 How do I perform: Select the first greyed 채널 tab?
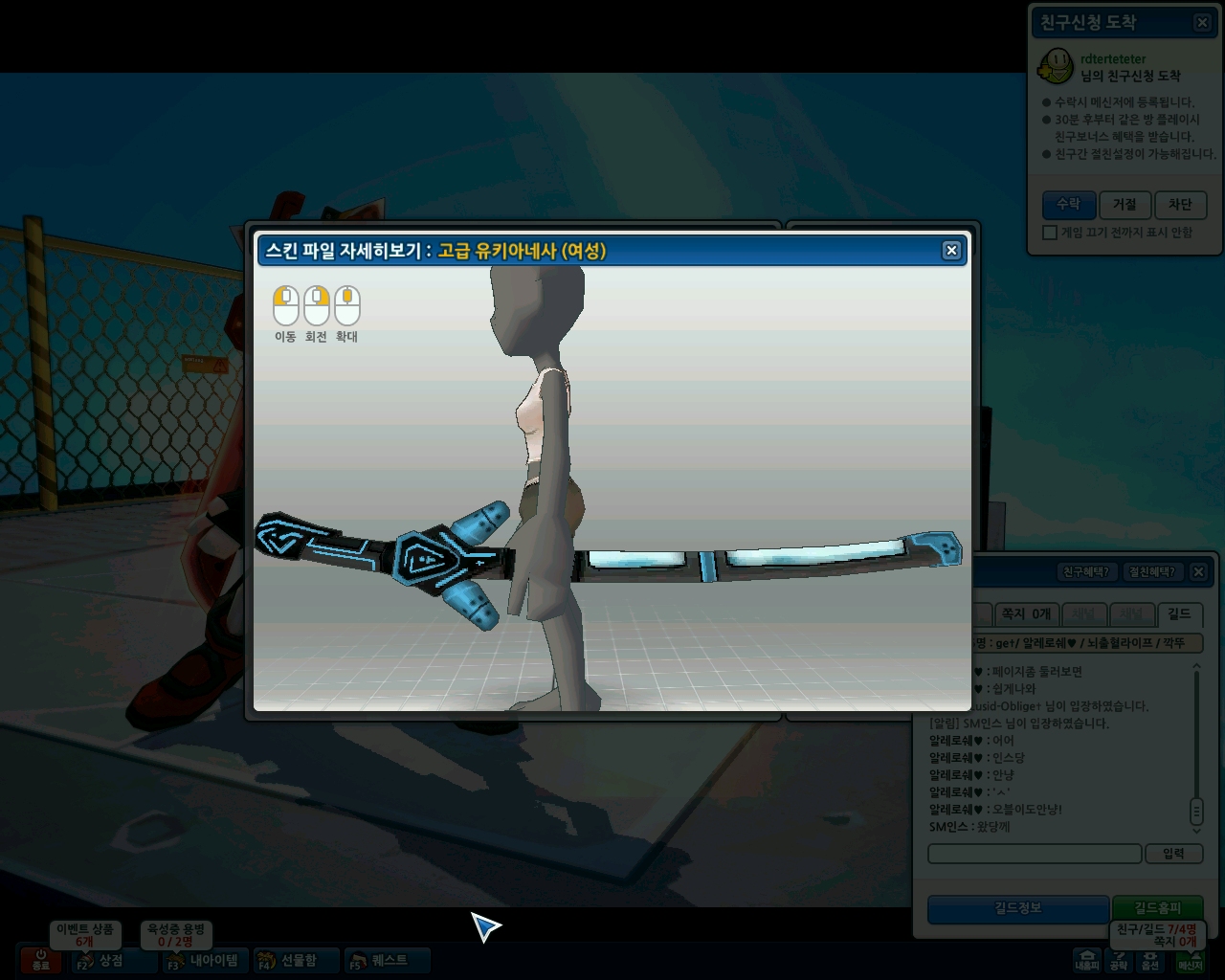click(1082, 613)
